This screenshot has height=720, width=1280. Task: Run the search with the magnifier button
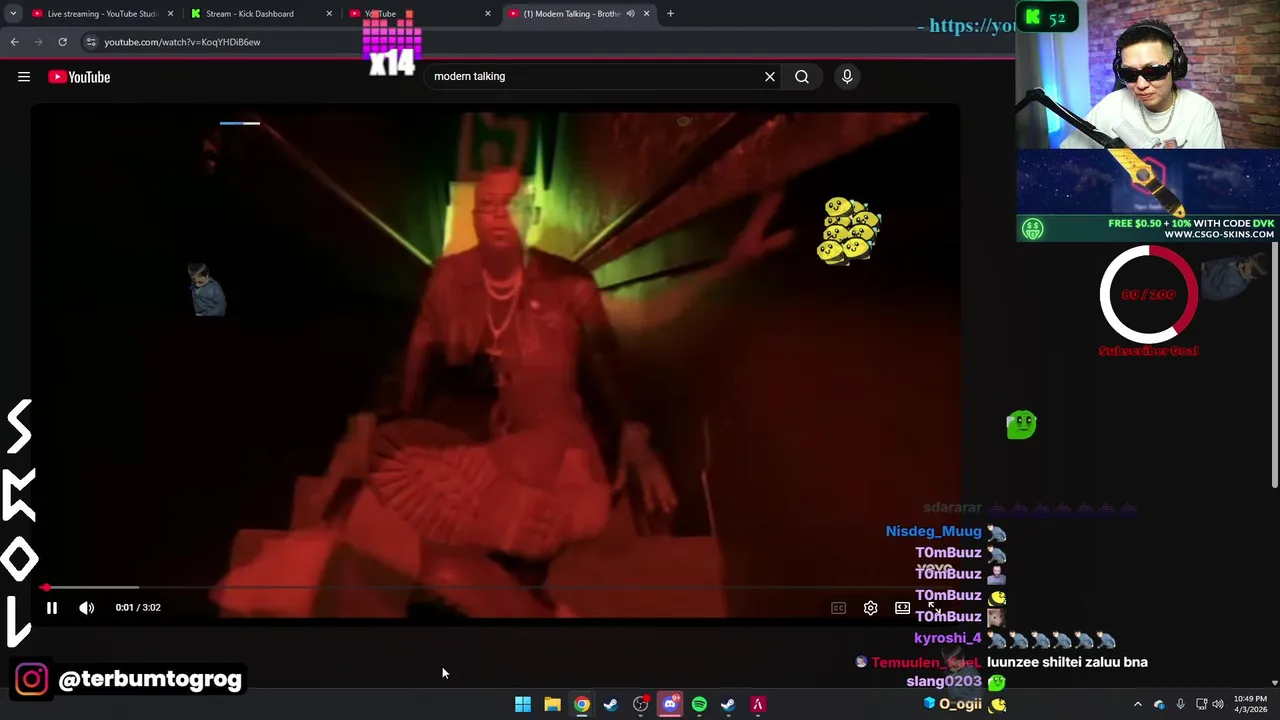click(x=802, y=76)
